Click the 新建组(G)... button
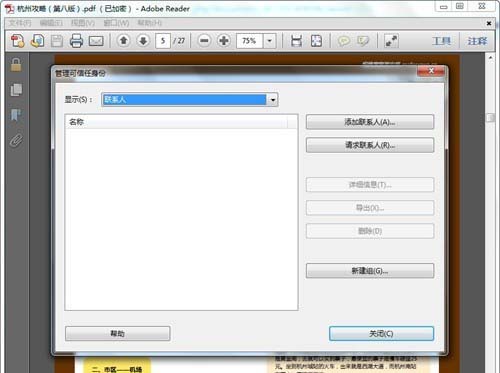This screenshot has width=500, height=373. tap(370, 271)
